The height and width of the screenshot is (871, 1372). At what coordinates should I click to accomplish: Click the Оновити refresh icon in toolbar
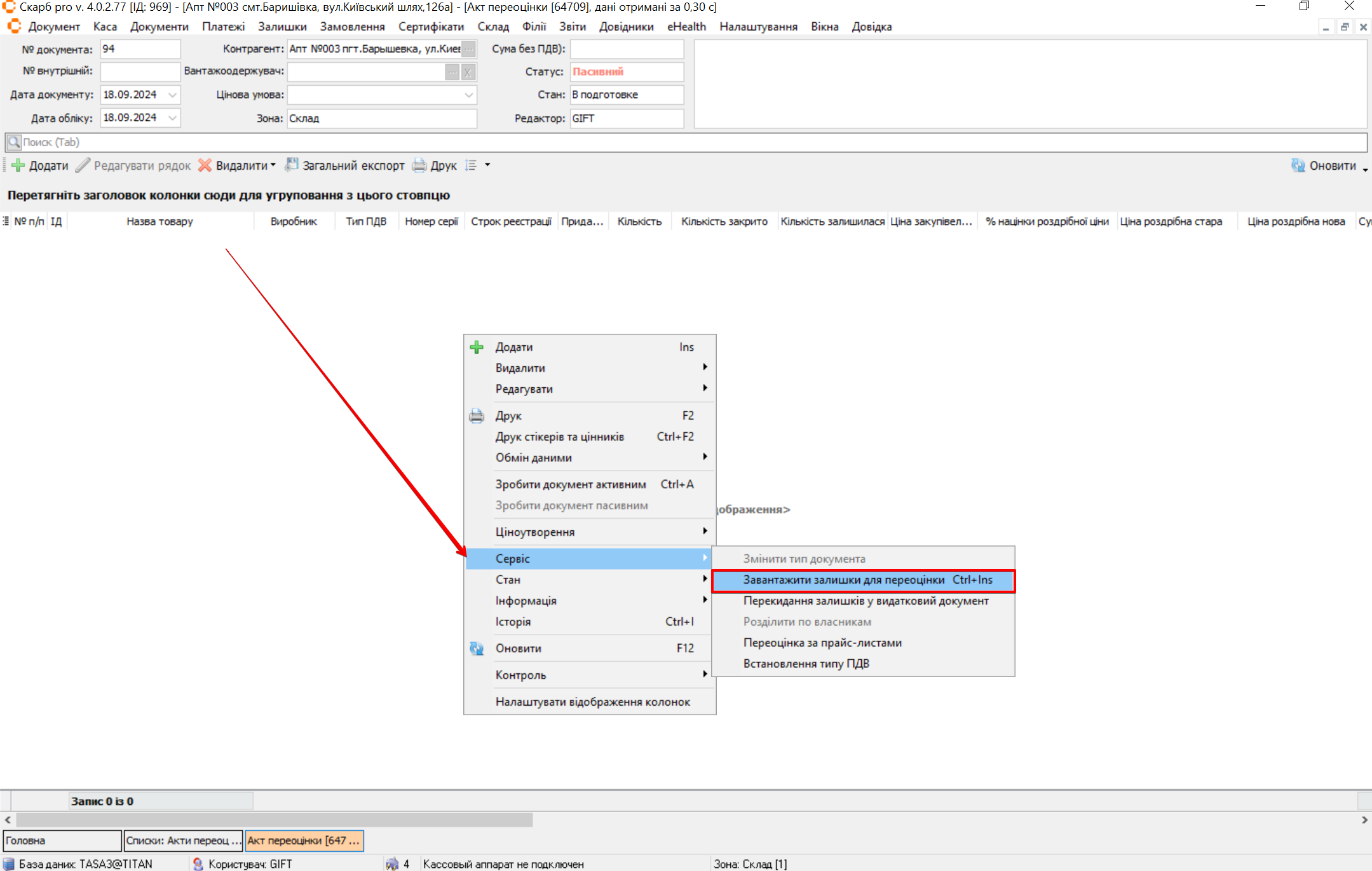(1298, 165)
